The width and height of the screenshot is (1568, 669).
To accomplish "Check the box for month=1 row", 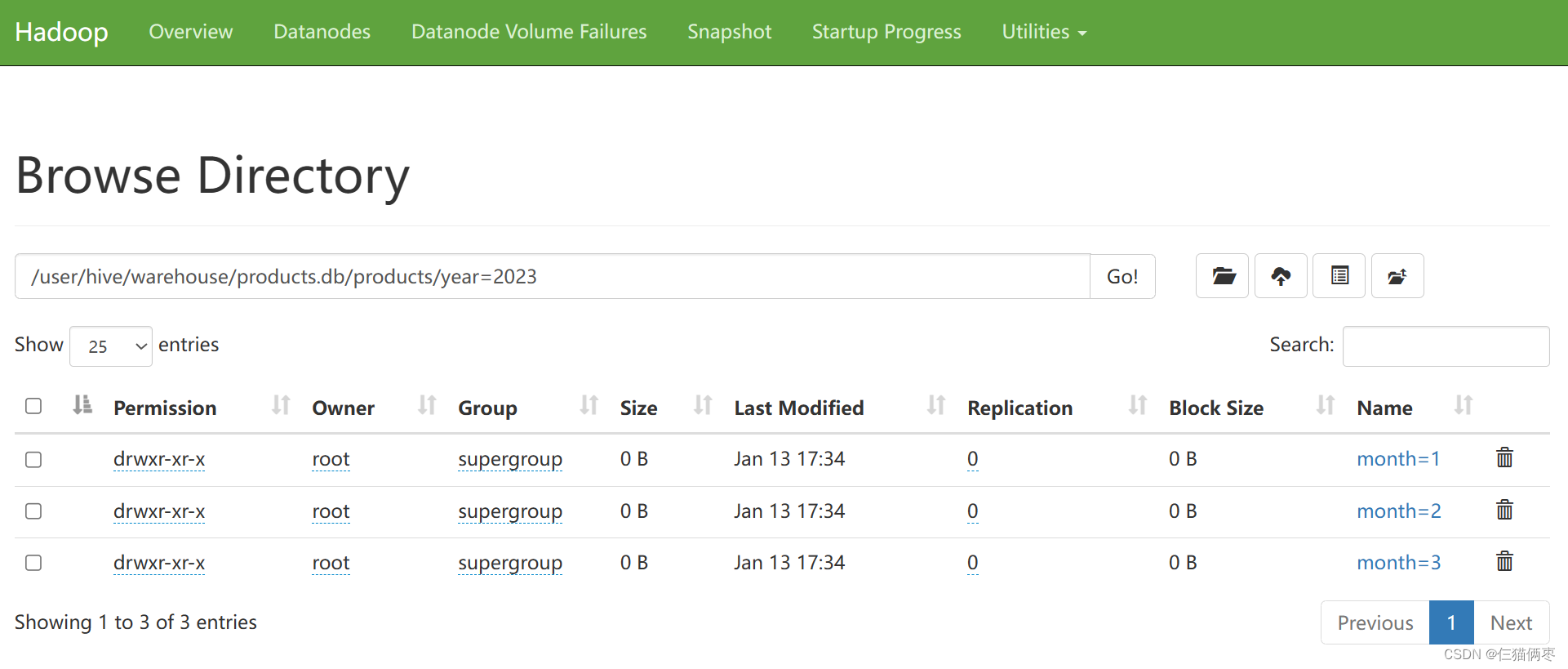I will click(33, 460).
